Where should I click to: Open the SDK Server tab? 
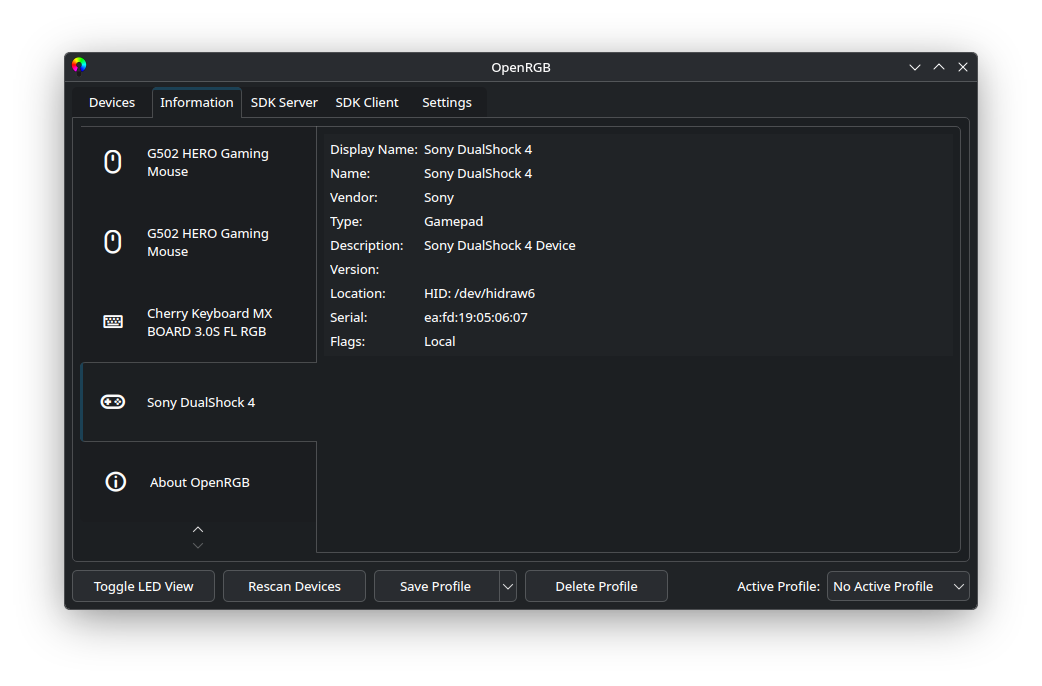click(284, 102)
